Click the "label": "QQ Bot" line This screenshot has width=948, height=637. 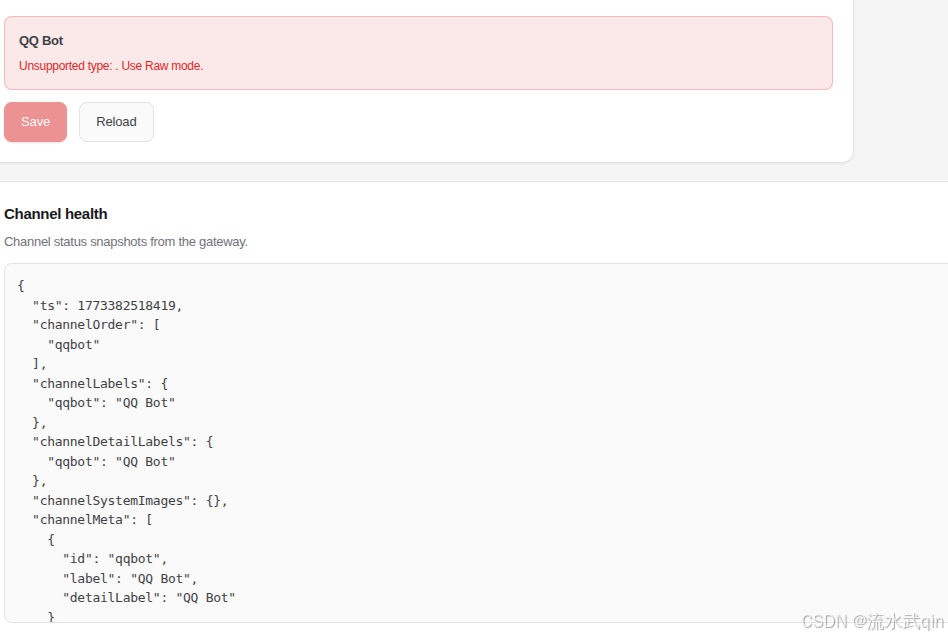coord(130,579)
